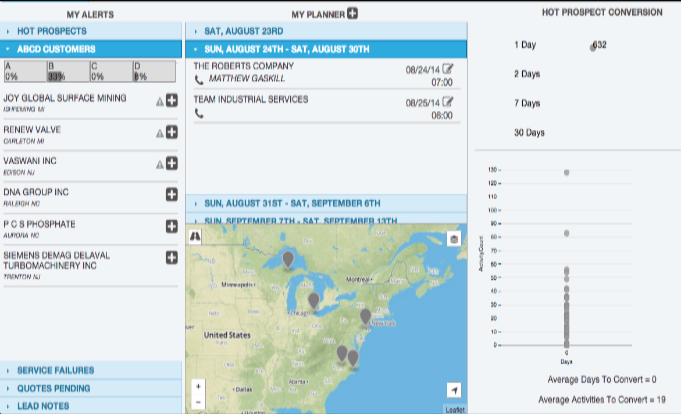The width and height of the screenshot is (681, 415).
Task: Select the map pin near Lake Superior
Action: pyautogui.click(x=288, y=260)
